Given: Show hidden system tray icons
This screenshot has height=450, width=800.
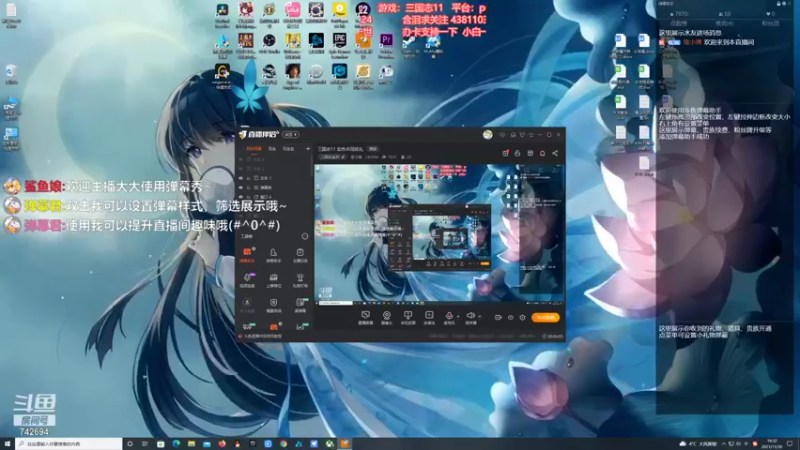Looking at the screenshot, I should coord(722,444).
